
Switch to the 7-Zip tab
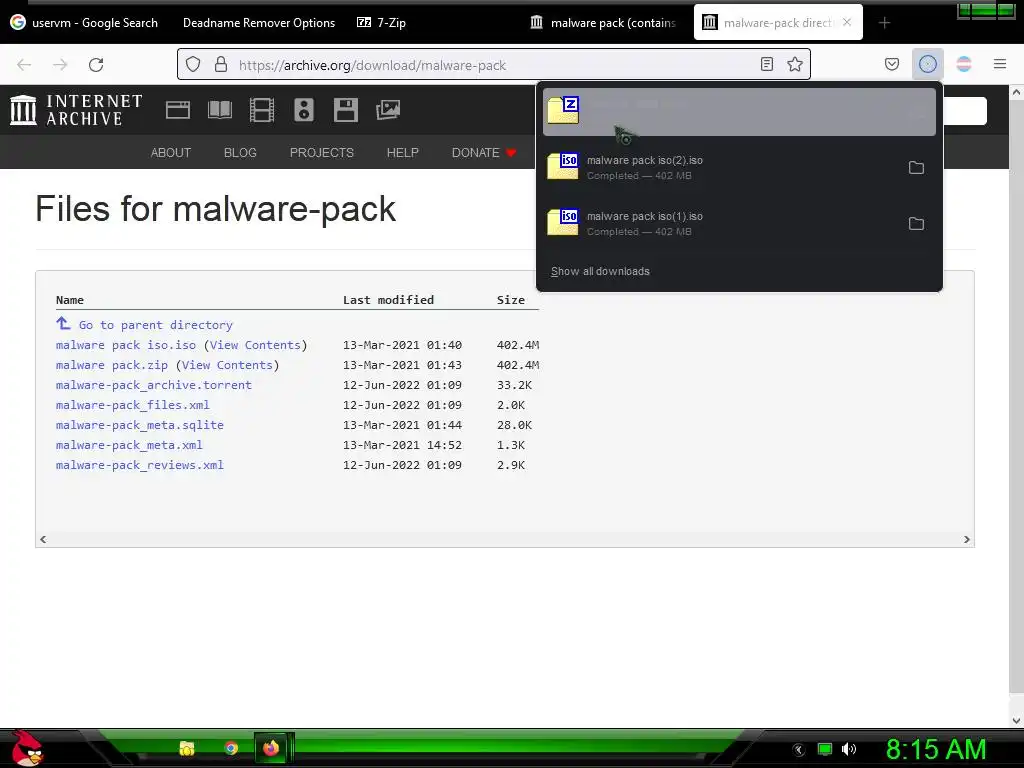[x=381, y=23]
